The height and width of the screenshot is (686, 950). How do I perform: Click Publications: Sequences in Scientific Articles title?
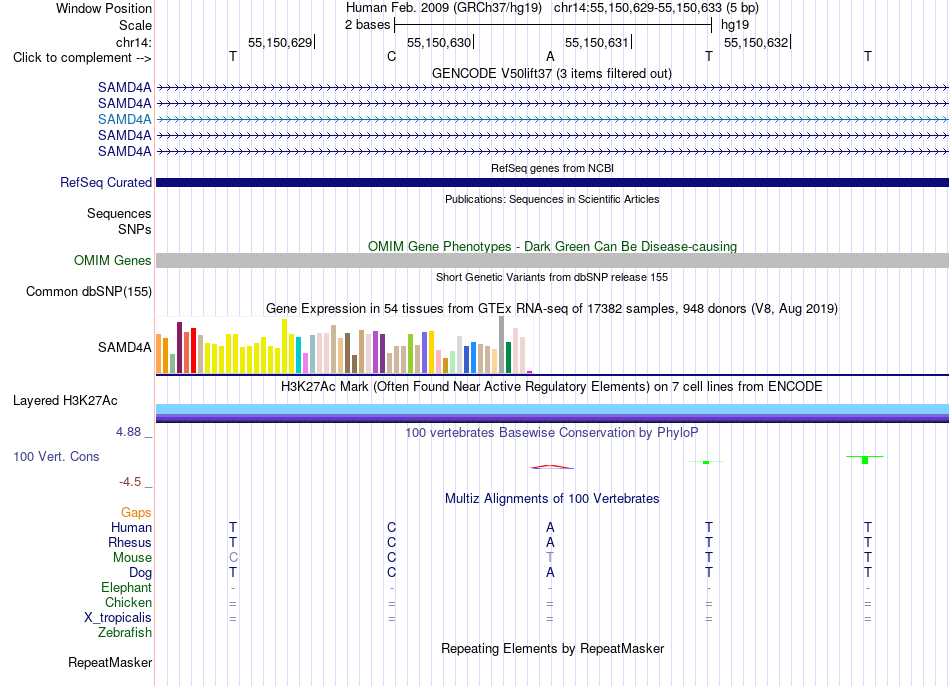tap(552, 199)
